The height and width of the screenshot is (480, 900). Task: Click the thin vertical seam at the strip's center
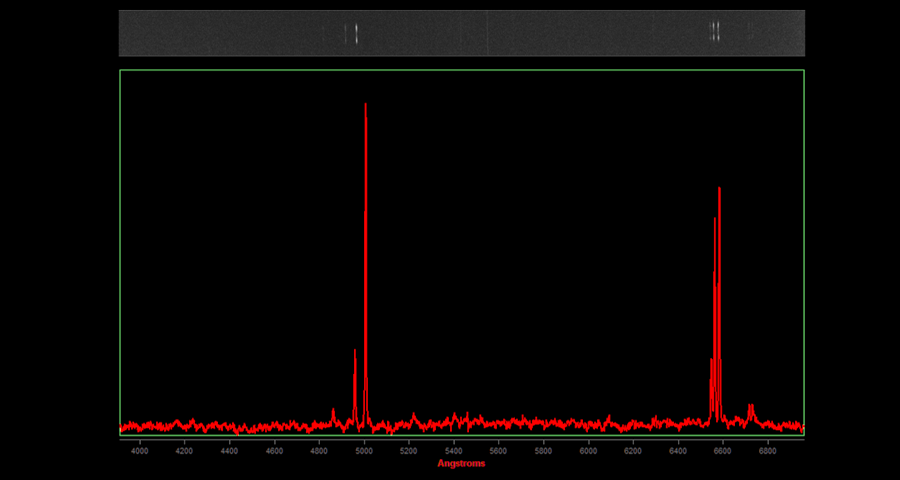(487, 33)
